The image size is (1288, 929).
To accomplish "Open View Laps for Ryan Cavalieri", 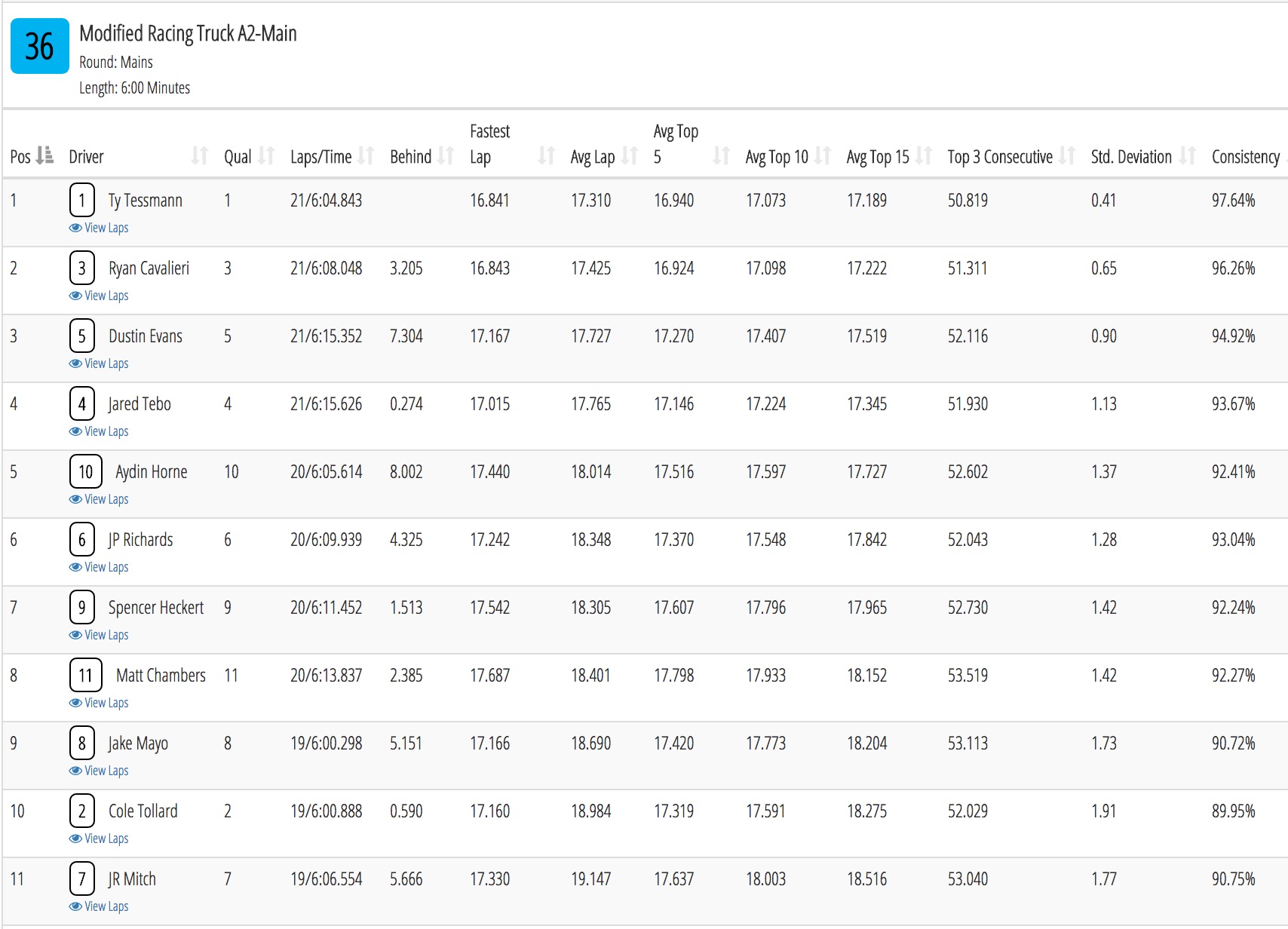I will point(99,296).
